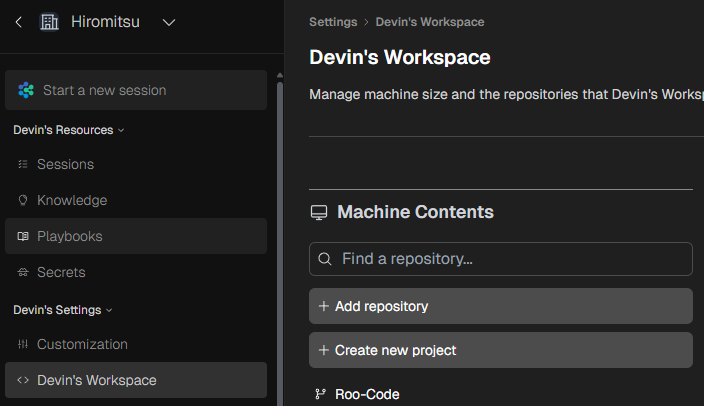Open Secrets in the sidebar
The height and width of the screenshot is (406, 704).
(x=136, y=272)
